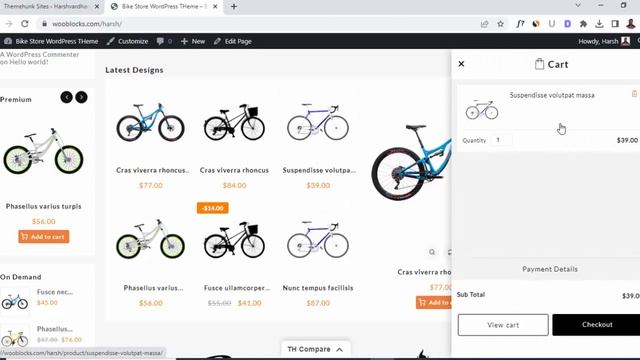Open Chrome profile avatar
Screen dimensions: 640x360
tap(631, 24)
